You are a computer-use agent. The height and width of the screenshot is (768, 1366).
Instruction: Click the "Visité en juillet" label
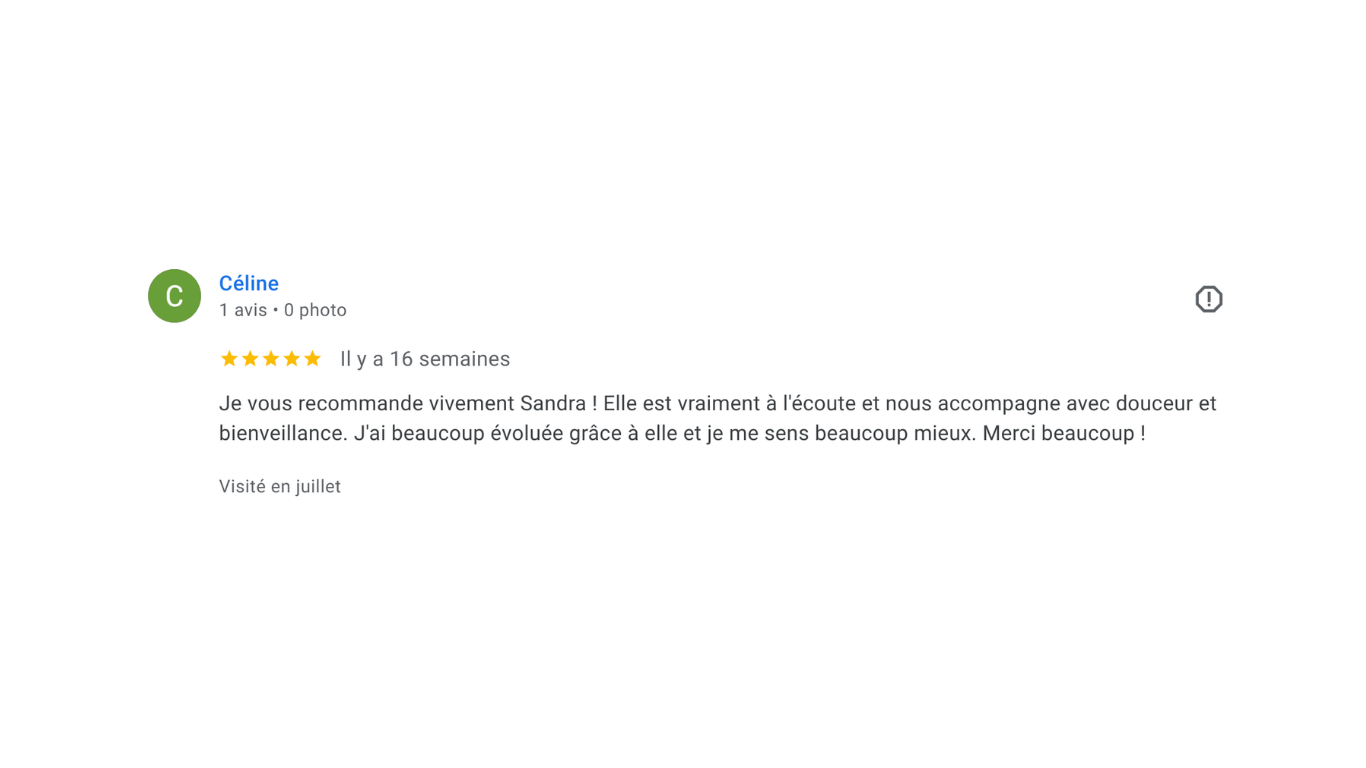[x=280, y=486]
